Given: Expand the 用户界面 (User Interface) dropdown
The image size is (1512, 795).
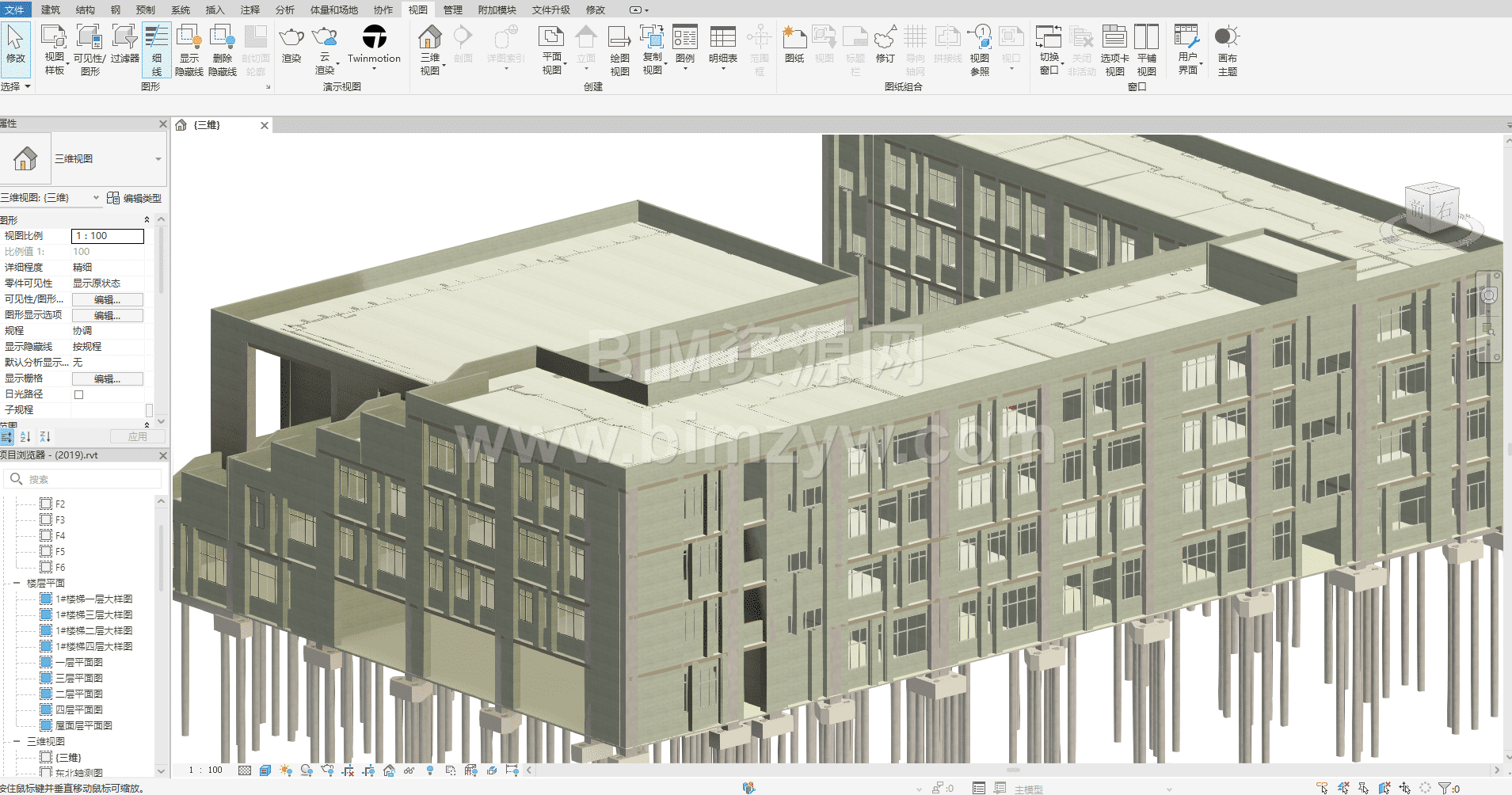Looking at the screenshot, I should tap(1187, 49).
